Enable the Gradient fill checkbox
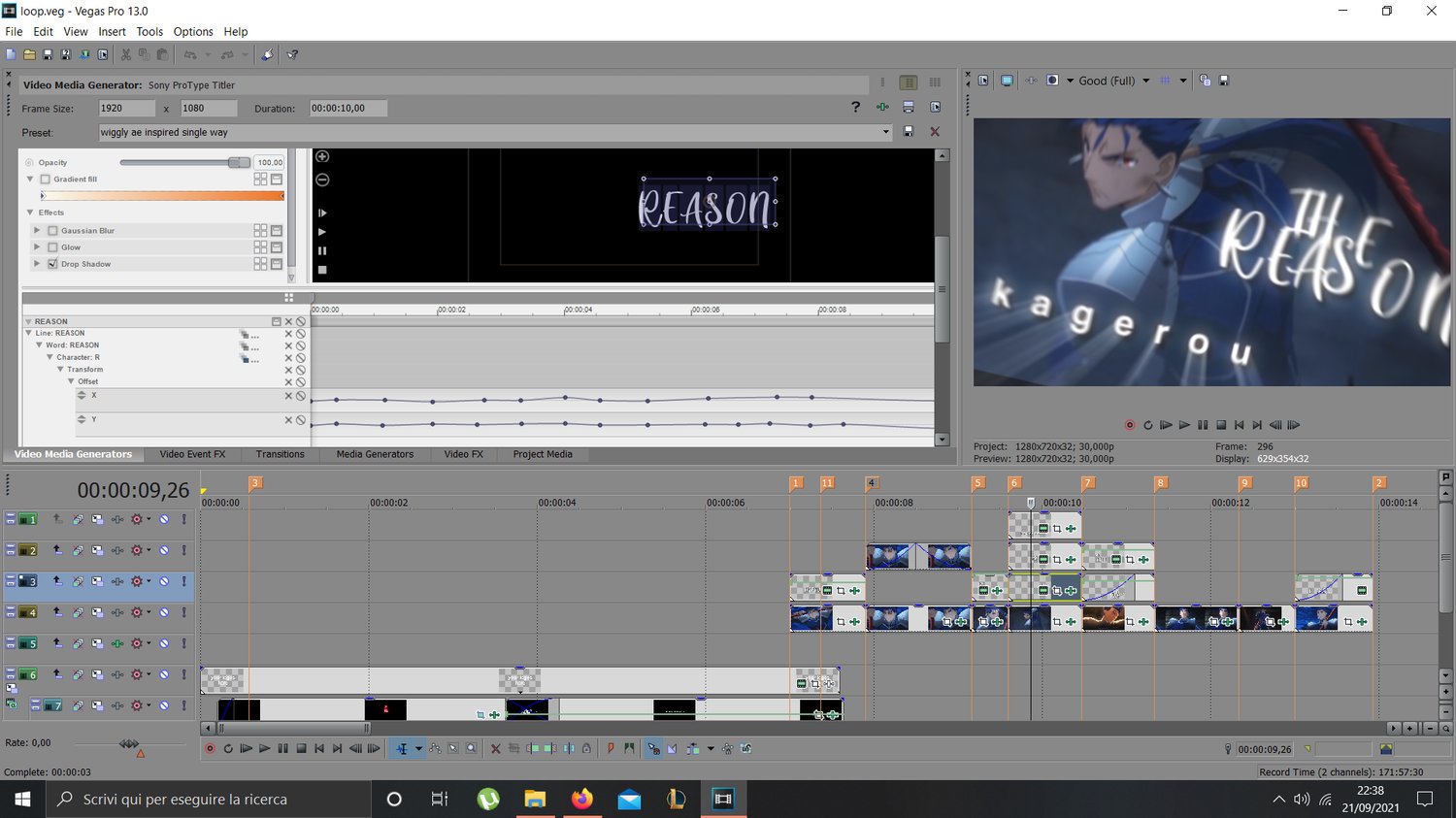 pyautogui.click(x=45, y=179)
